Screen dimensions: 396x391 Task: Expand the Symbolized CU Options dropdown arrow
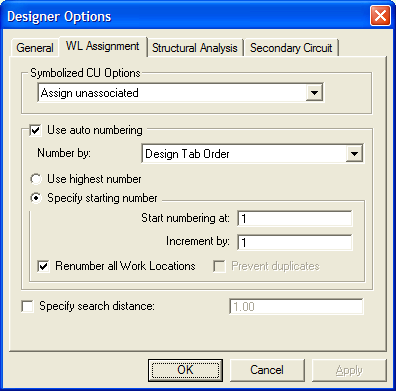pyautogui.click(x=314, y=93)
